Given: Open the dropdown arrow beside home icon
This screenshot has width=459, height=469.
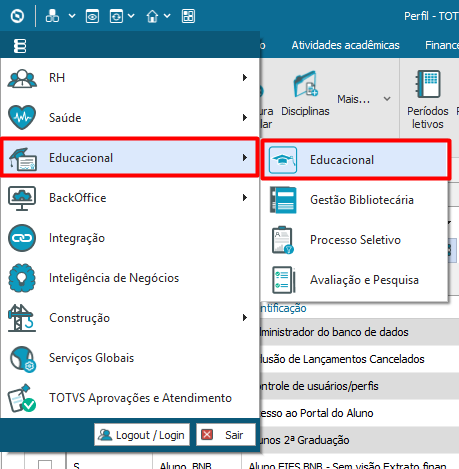Looking at the screenshot, I should pyautogui.click(x=167, y=16).
